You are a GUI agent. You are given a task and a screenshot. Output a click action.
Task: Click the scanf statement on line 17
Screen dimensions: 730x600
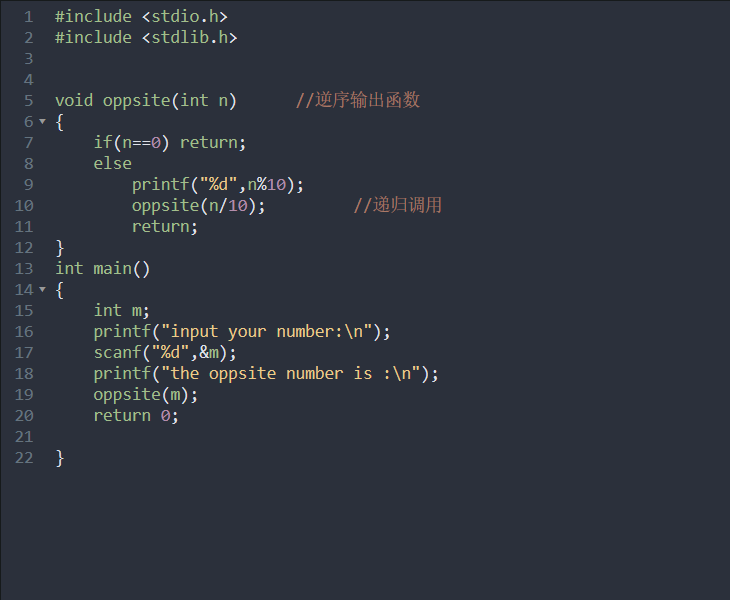pos(165,353)
